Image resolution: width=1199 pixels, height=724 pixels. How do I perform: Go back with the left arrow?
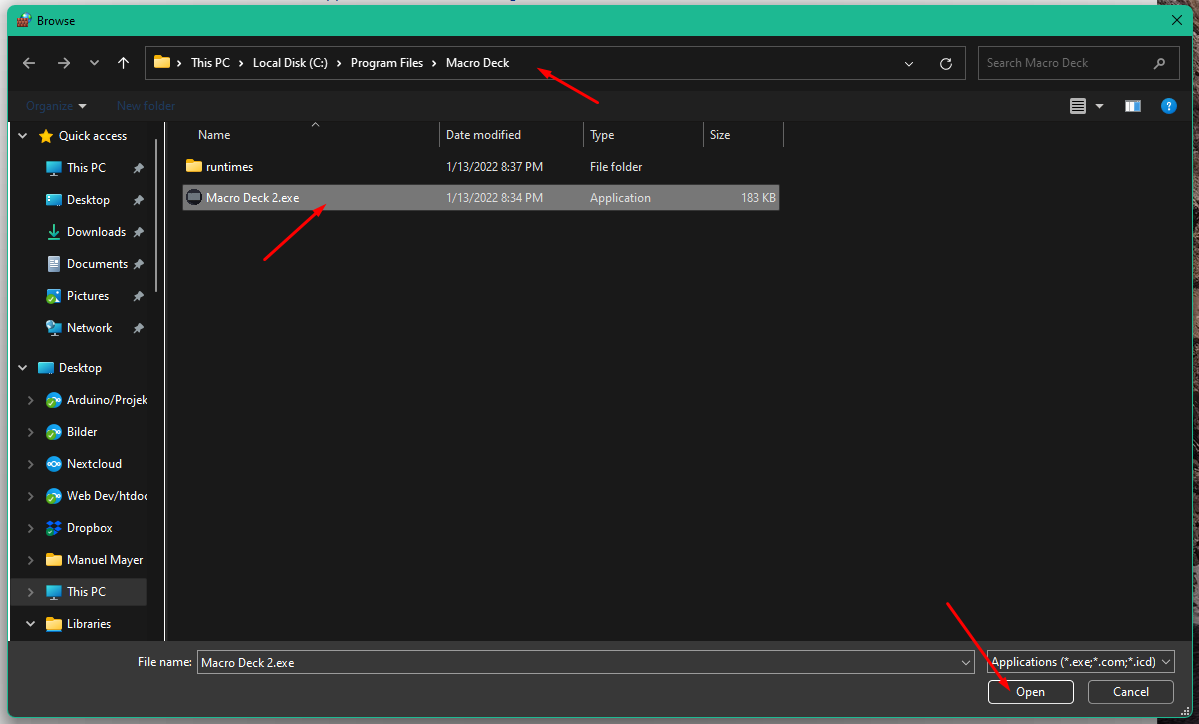(x=29, y=63)
